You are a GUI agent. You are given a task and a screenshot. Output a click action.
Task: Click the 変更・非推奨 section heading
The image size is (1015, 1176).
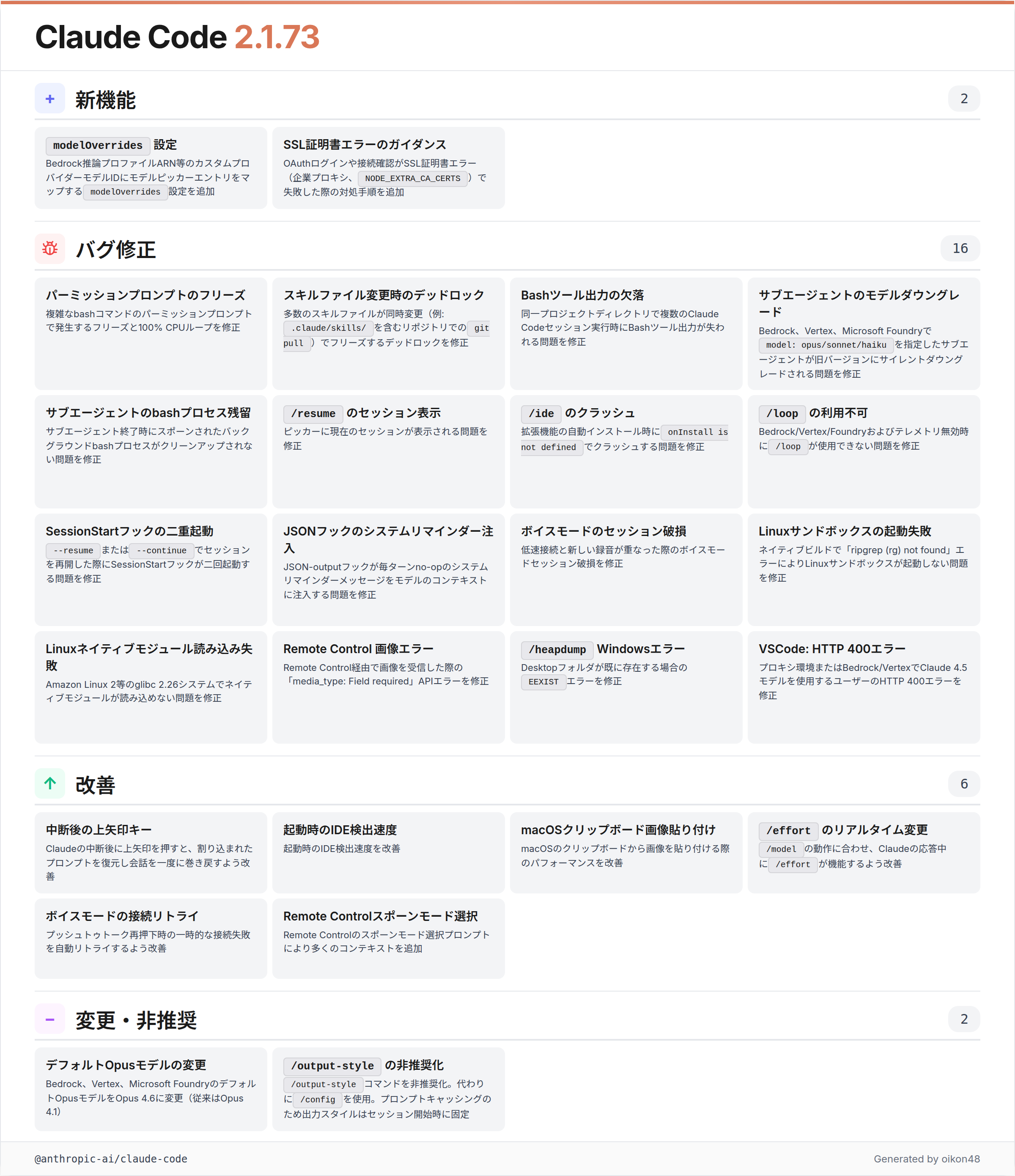point(136,1020)
